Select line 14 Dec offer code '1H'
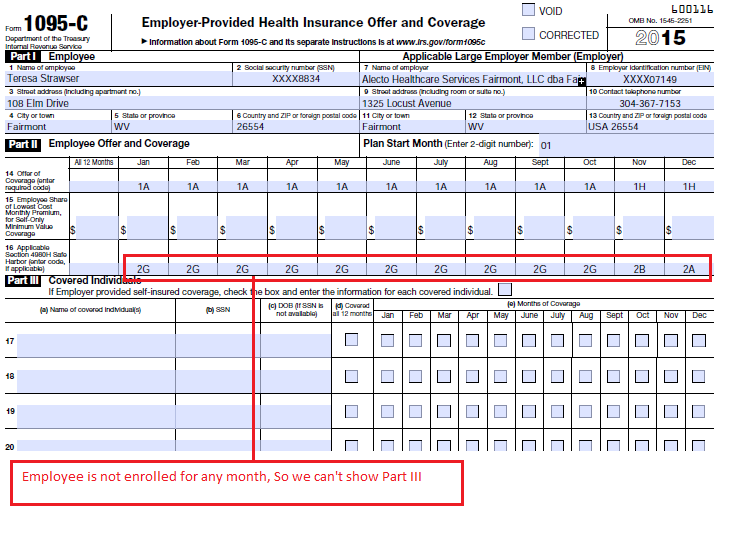Image resolution: width=736 pixels, height=543 pixels. [689, 186]
